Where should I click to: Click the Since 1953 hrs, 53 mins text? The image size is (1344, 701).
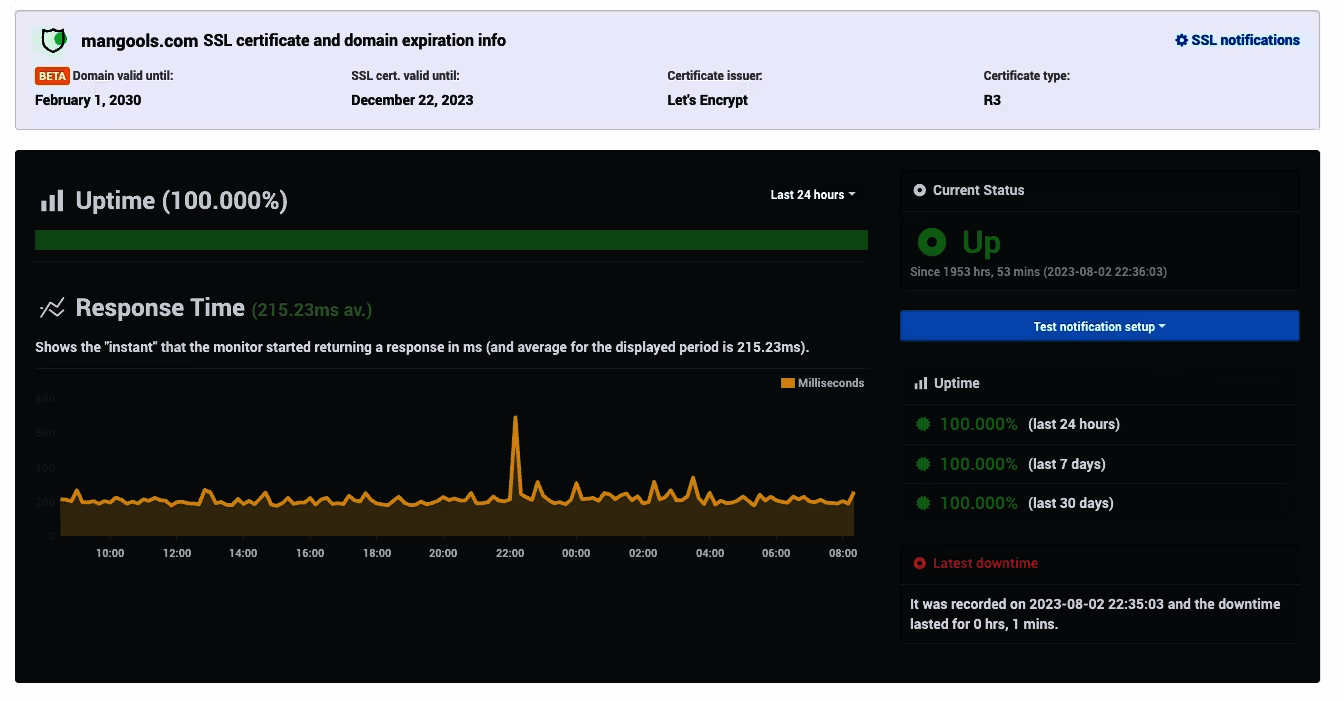point(1038,271)
